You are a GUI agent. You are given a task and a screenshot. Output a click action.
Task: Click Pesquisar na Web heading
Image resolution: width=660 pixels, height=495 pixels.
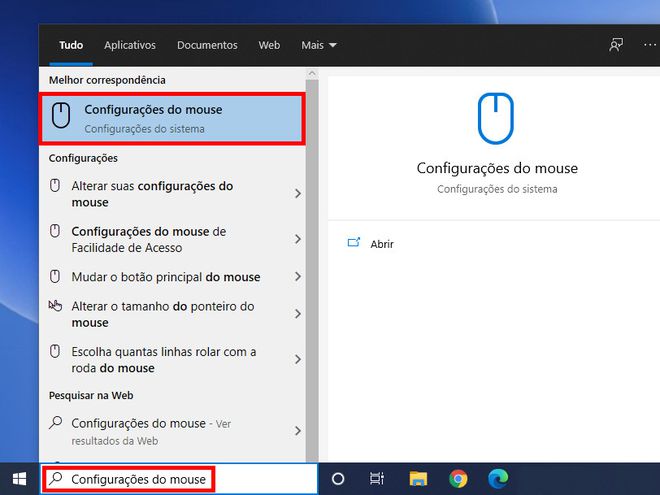point(91,395)
